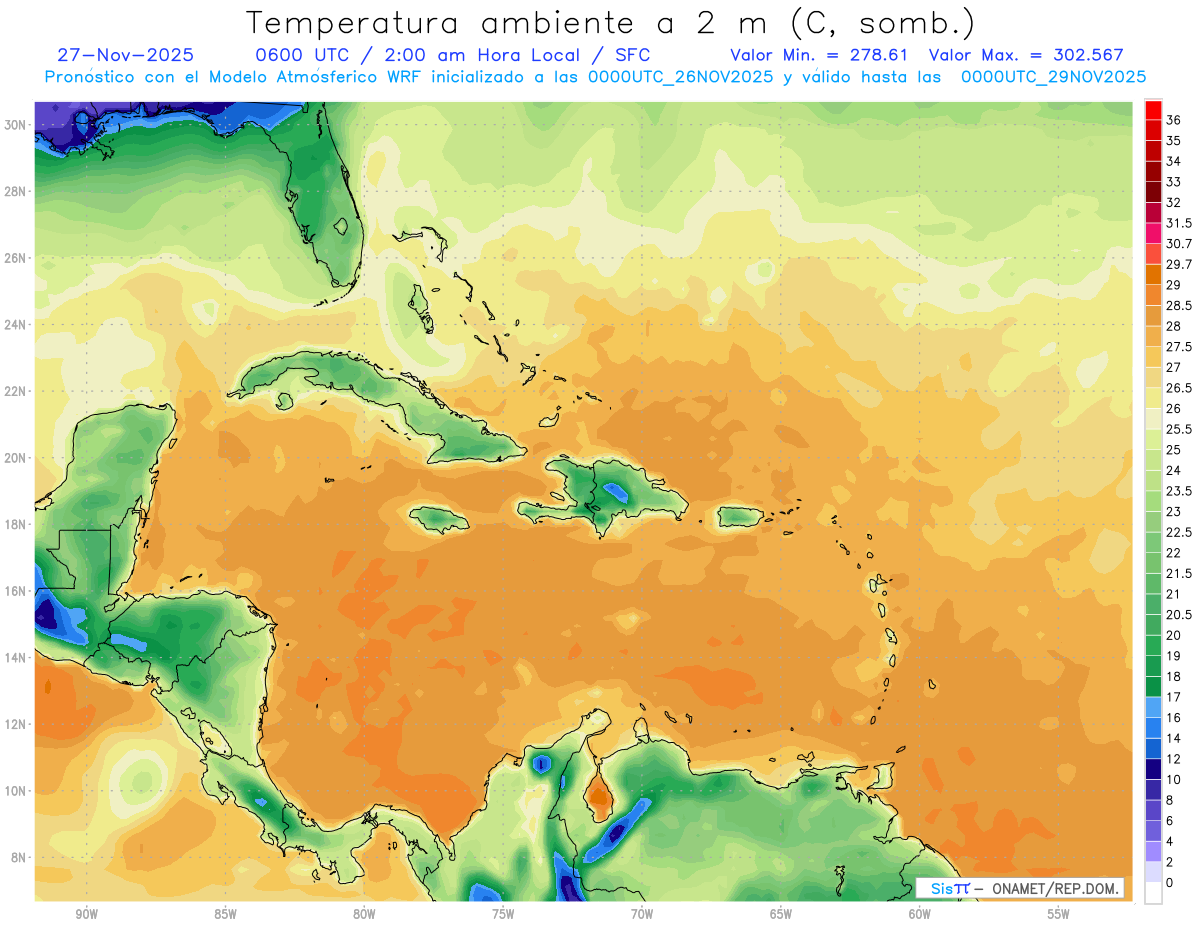
Task: Click the '85W' longitude label
Action: pos(225,914)
